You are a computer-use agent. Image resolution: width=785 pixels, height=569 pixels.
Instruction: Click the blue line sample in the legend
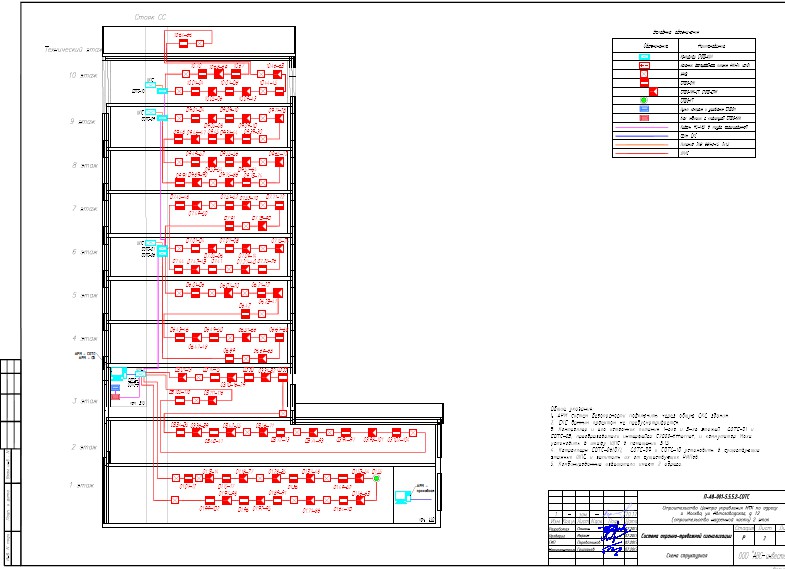(644, 136)
